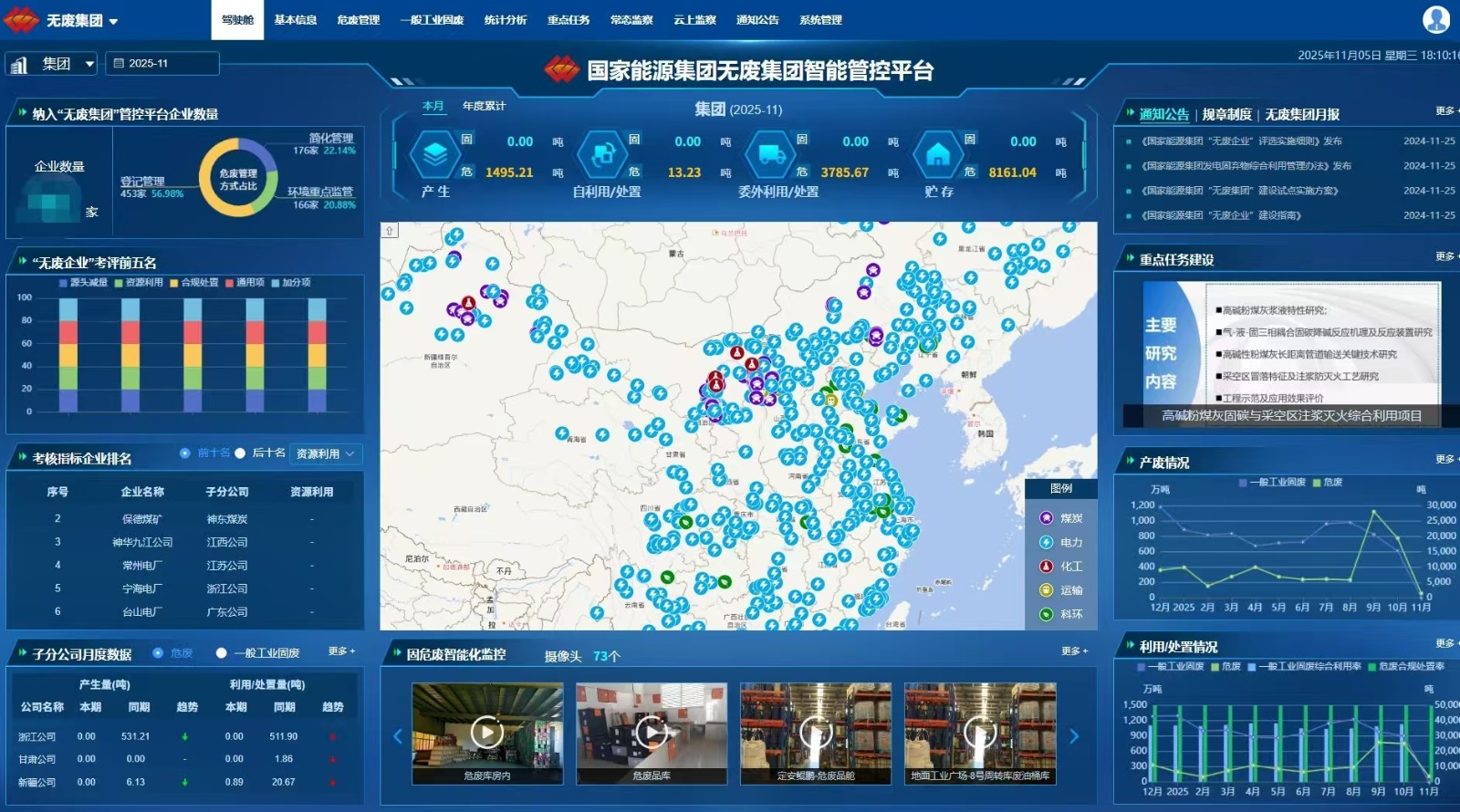The height and width of the screenshot is (812, 1460).
Task: Open the user avatar in top-right corner
Action: coord(1436,19)
